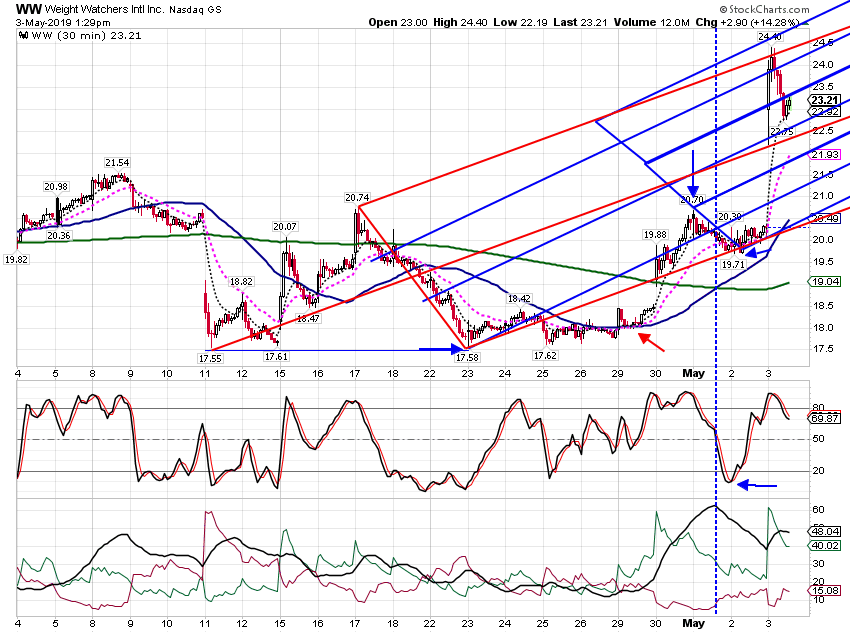
Task: Click the 3-May-2019 1:29pm timestamp
Action: point(63,22)
